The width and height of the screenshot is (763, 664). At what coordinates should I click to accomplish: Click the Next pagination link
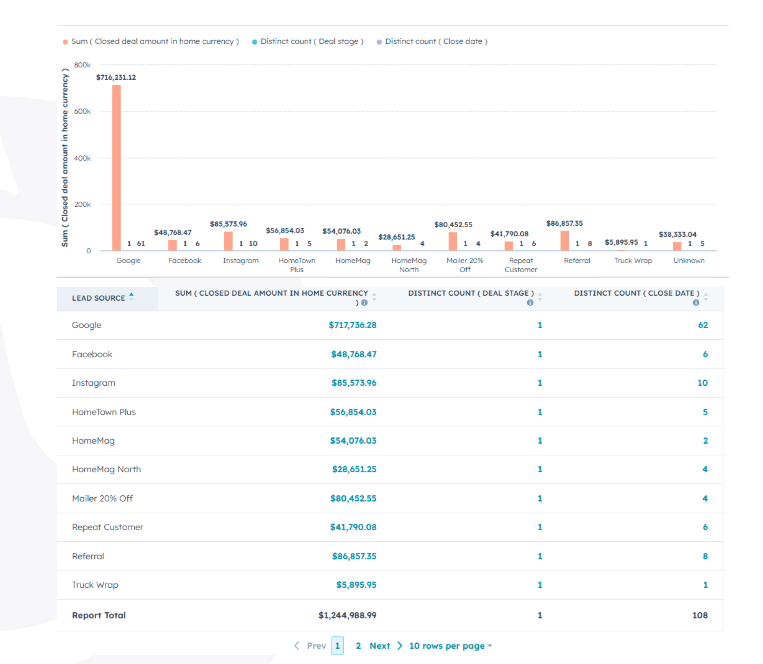click(x=379, y=646)
